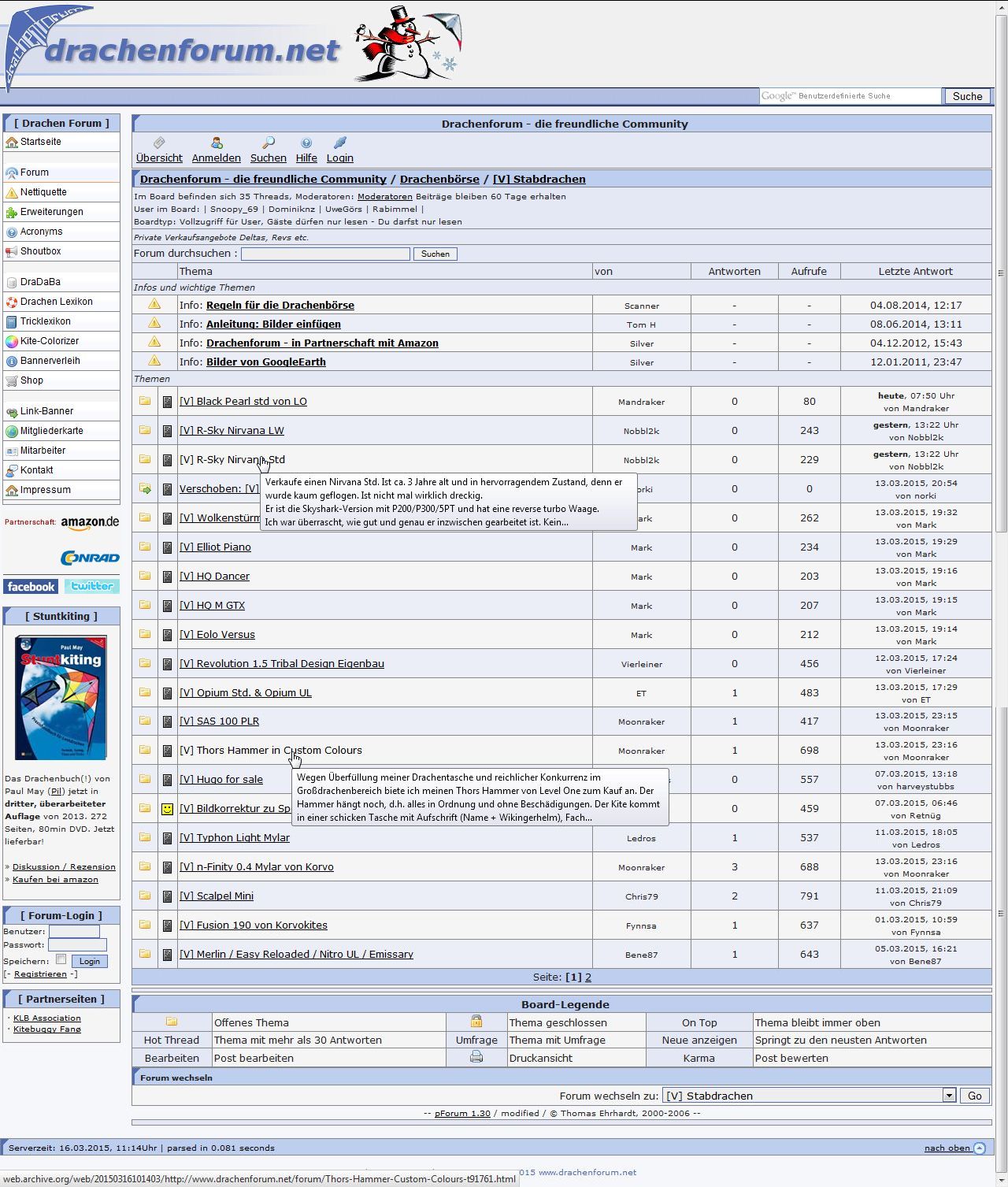Select Drachen Lexikon in the sidebar menu
The height and width of the screenshot is (1187, 1008).
point(56,302)
